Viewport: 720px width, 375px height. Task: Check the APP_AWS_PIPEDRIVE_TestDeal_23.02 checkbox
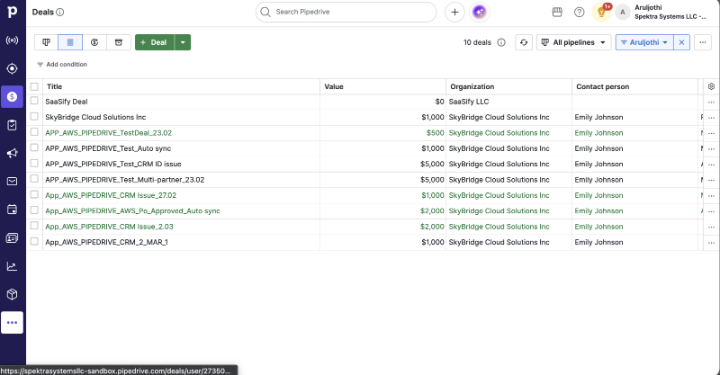[x=34, y=132]
